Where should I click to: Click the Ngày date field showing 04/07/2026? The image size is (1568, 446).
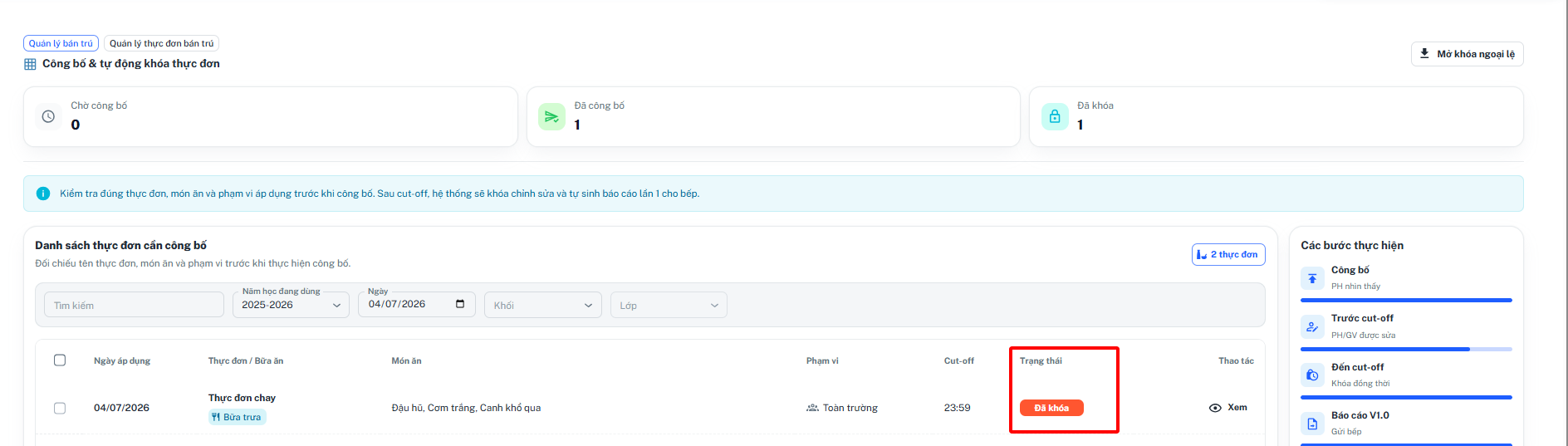417,305
